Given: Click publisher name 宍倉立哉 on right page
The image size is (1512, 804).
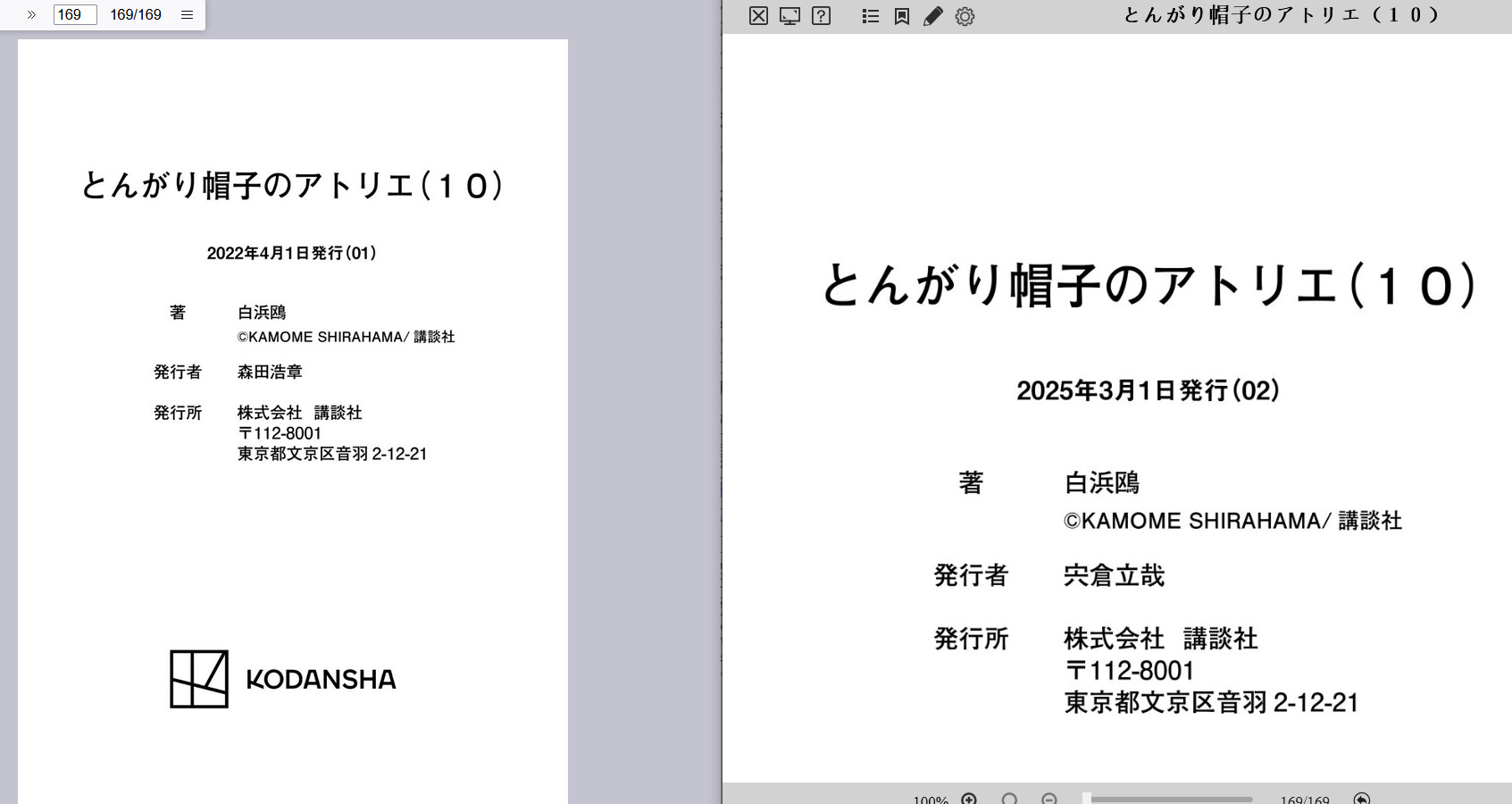Looking at the screenshot, I should point(1115,575).
